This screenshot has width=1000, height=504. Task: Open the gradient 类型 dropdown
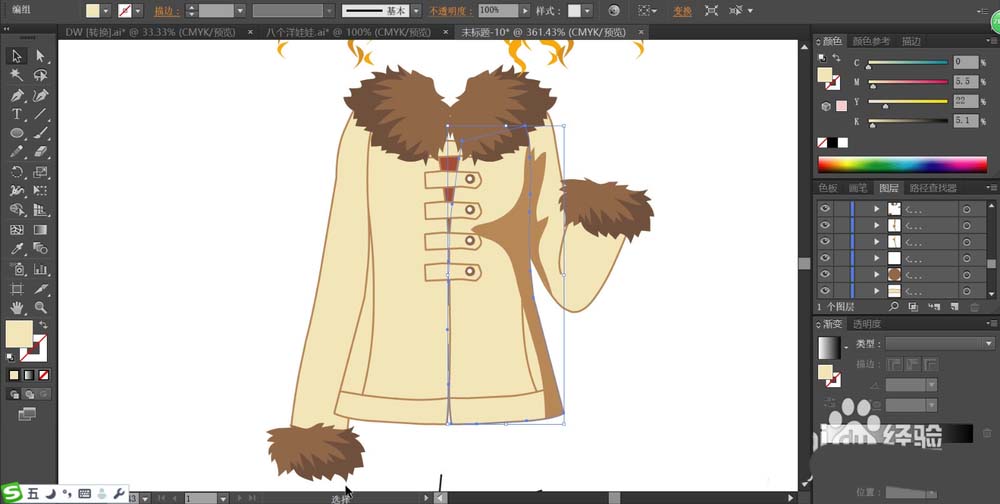coord(989,343)
